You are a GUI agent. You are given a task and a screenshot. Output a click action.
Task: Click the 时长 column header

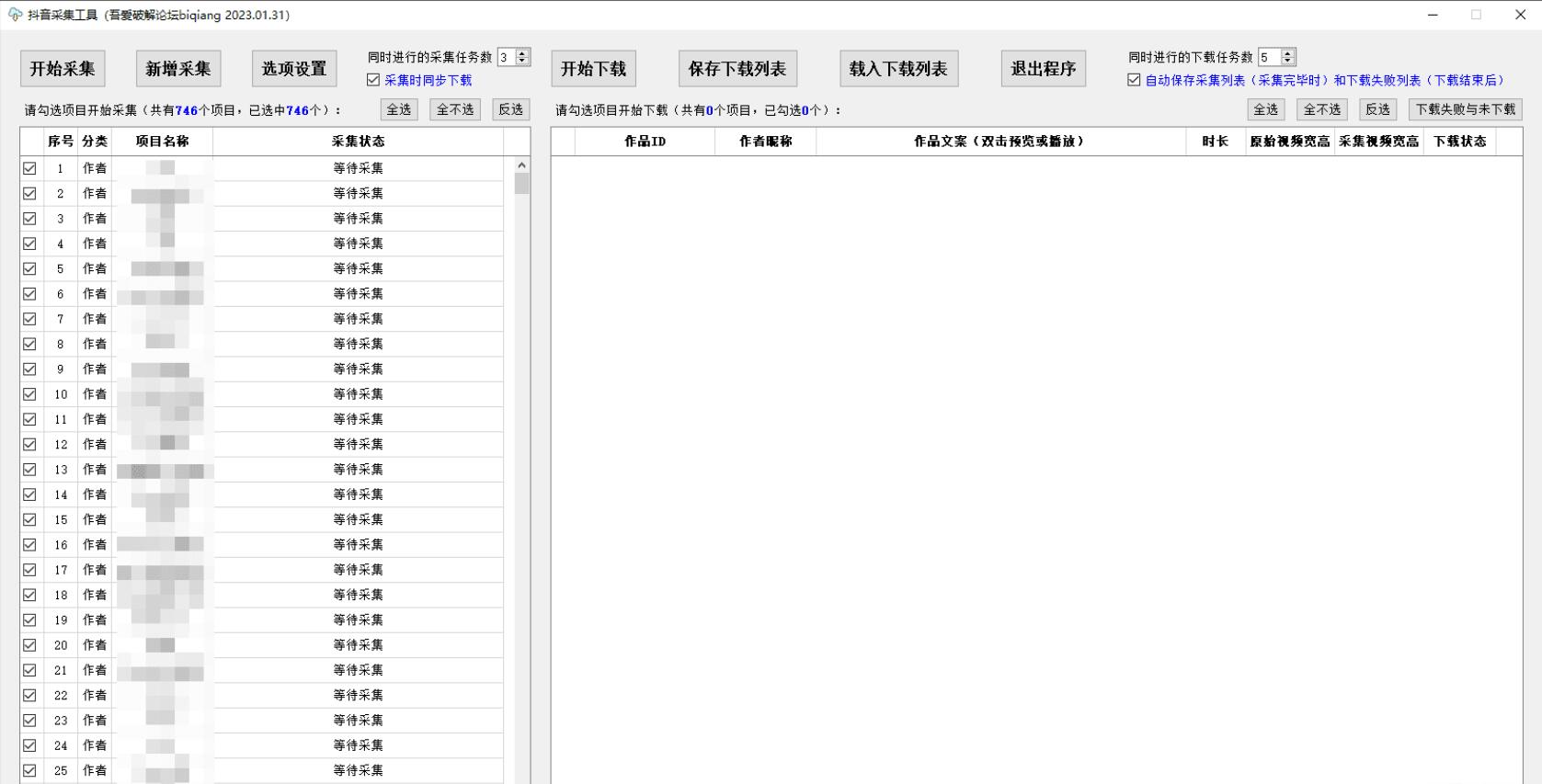click(1216, 142)
